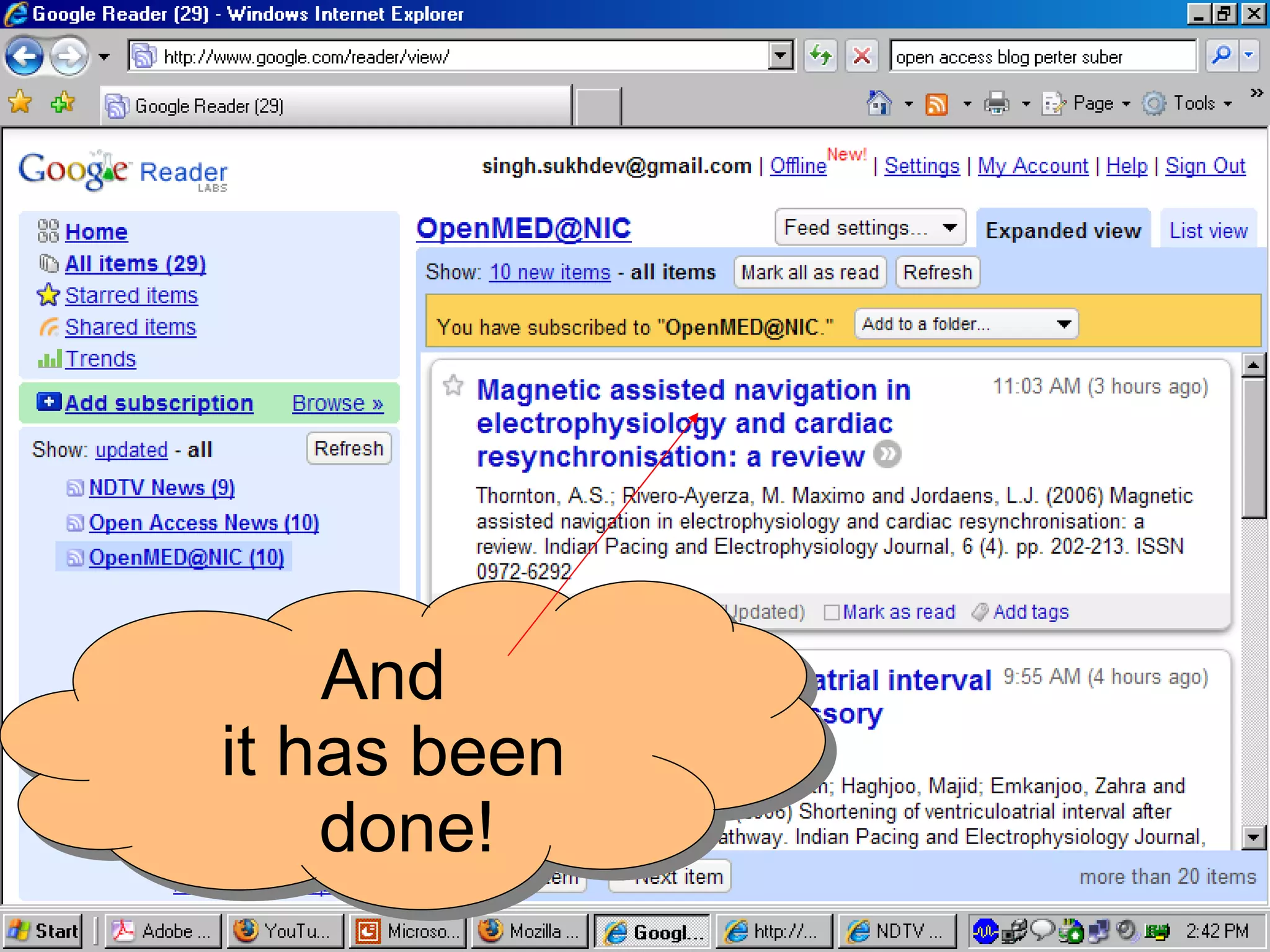Click Add subscription plus icon
The height and width of the screenshot is (952, 1270).
click(48, 402)
